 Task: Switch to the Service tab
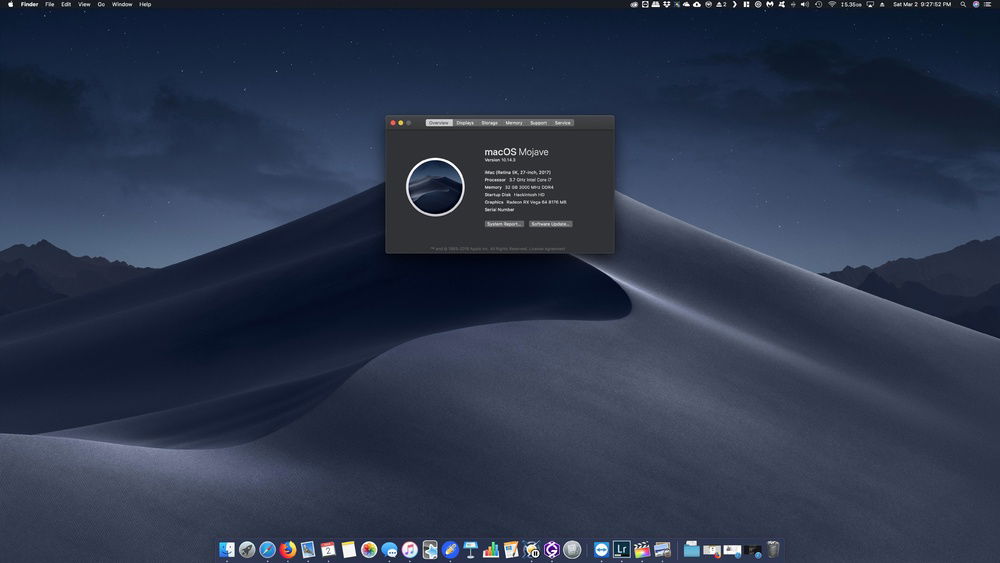[x=562, y=122]
